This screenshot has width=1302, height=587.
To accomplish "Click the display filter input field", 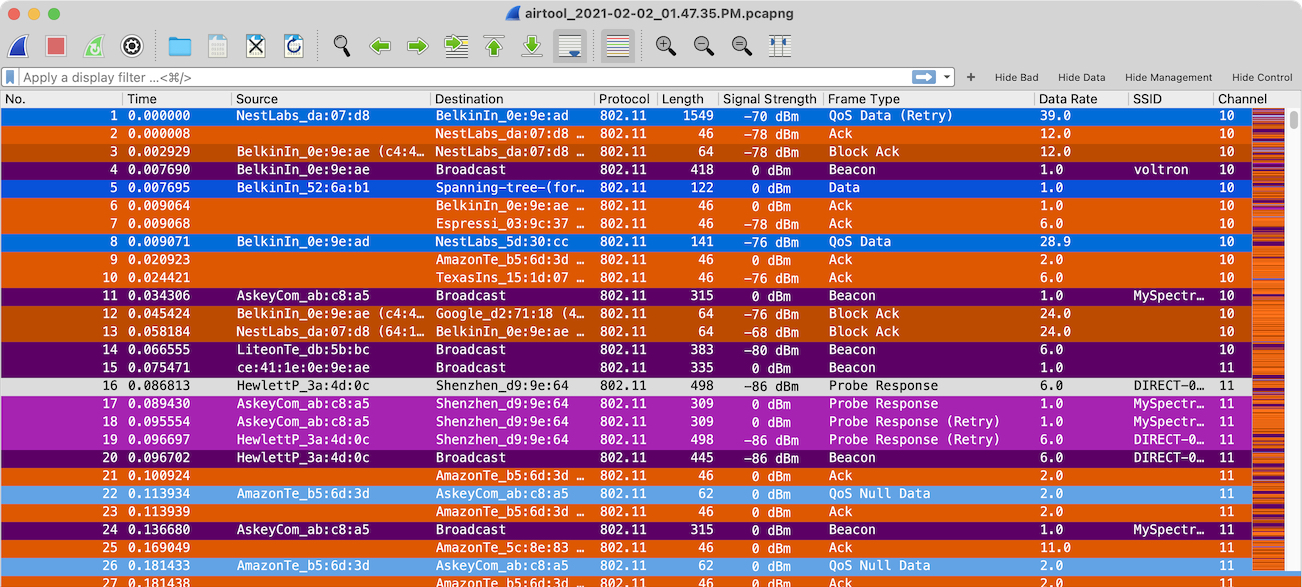I will click(465, 77).
